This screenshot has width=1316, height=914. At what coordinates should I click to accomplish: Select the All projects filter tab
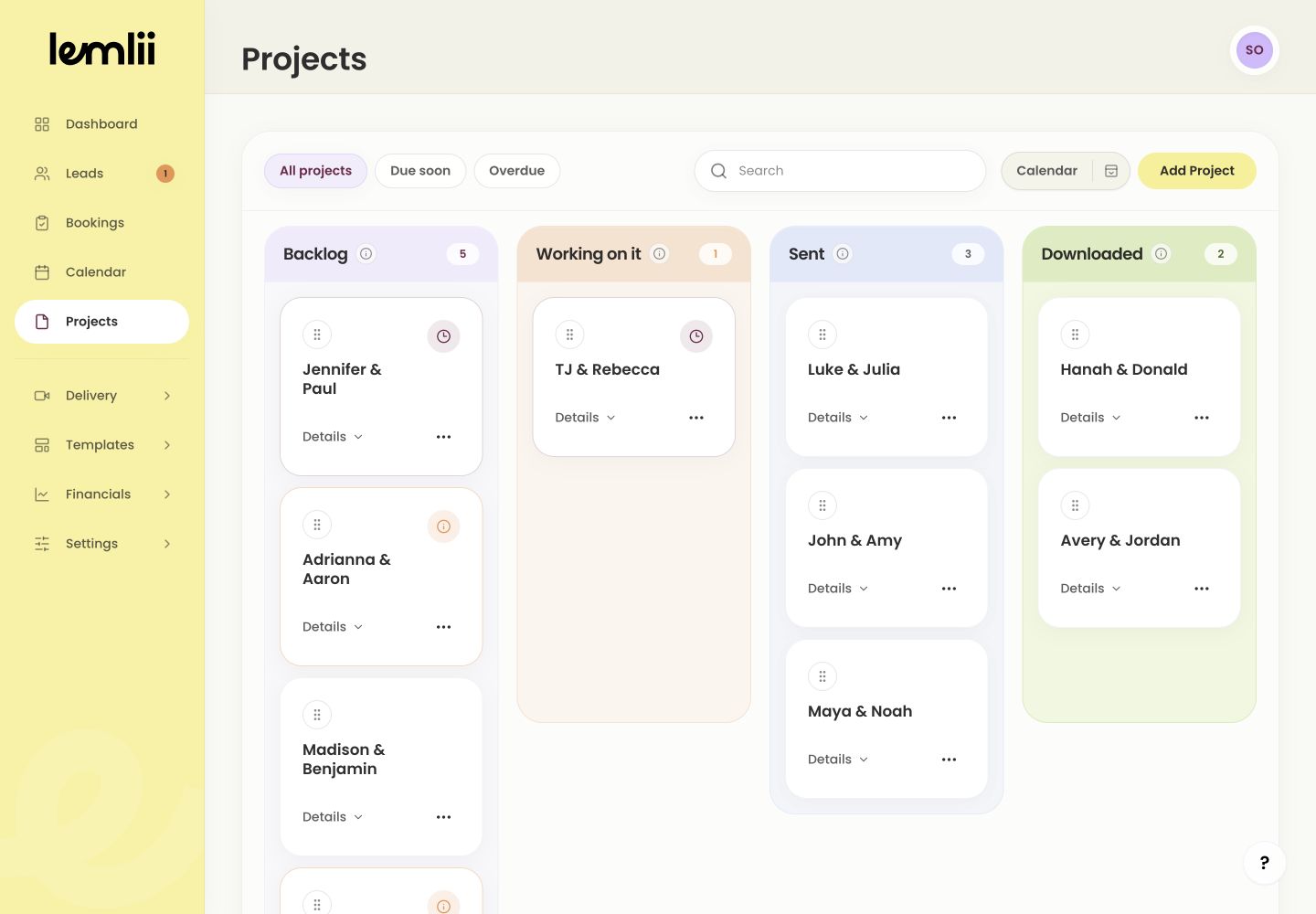click(315, 171)
